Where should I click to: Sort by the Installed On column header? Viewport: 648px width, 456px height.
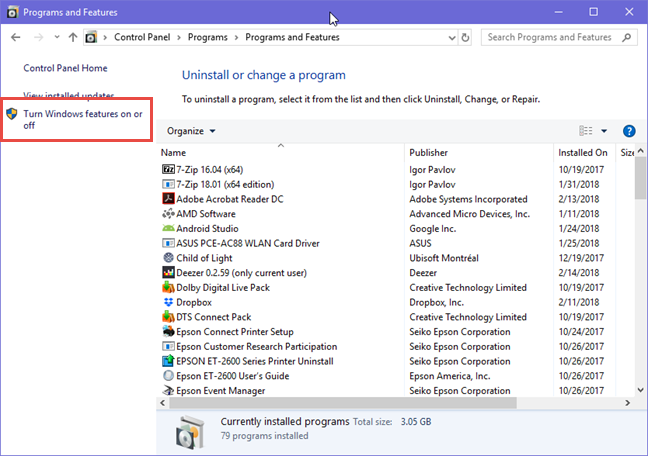584,152
